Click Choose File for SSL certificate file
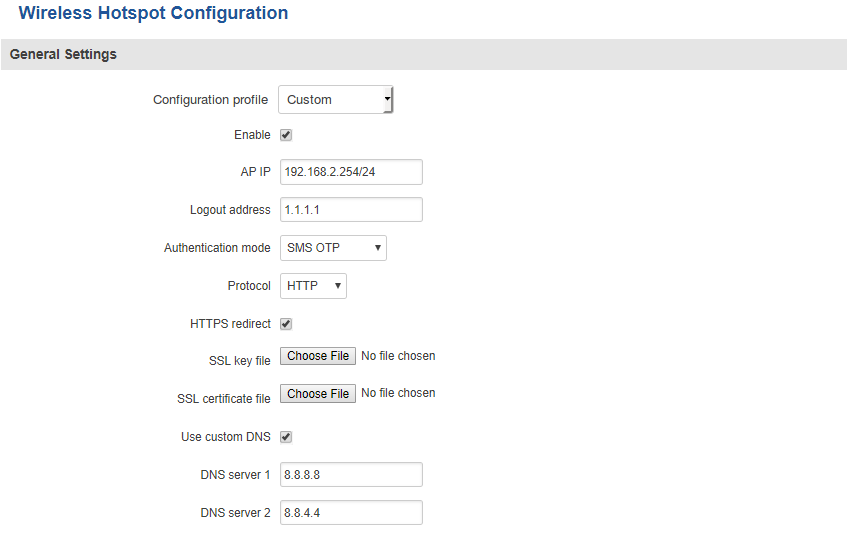The image size is (849, 534). click(x=318, y=394)
